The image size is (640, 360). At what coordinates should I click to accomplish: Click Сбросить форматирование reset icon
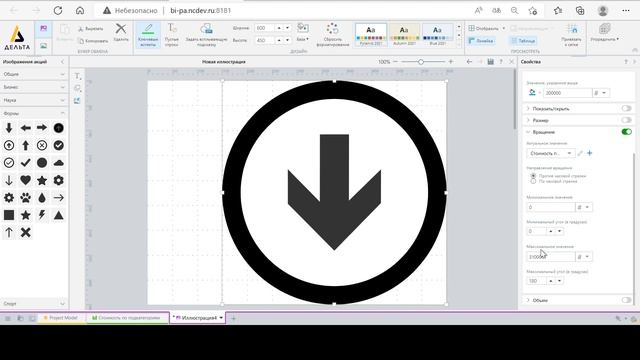333,29
